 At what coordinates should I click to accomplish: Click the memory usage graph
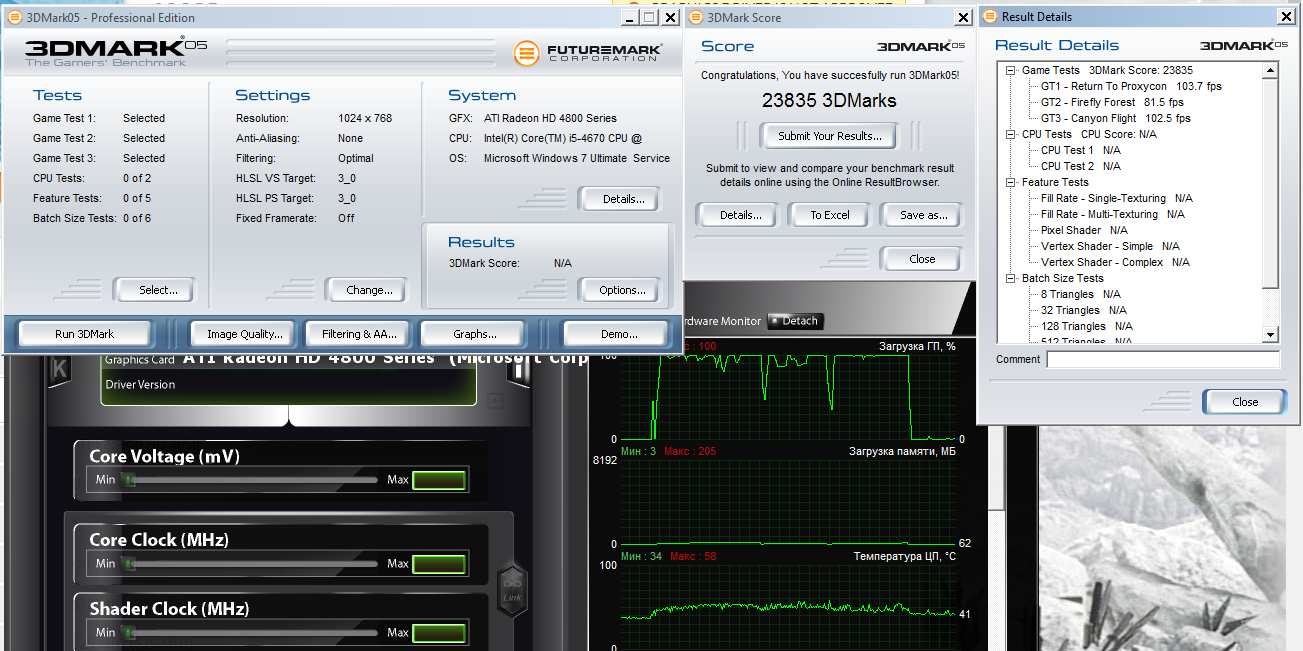pos(788,502)
